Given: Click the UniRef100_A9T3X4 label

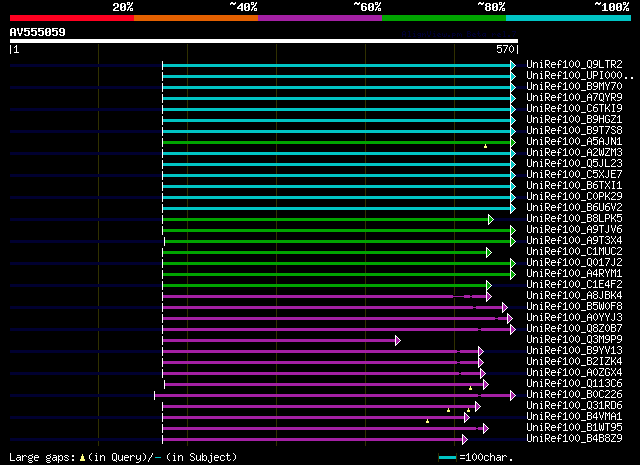Looking at the screenshot, I should [x=574, y=241].
